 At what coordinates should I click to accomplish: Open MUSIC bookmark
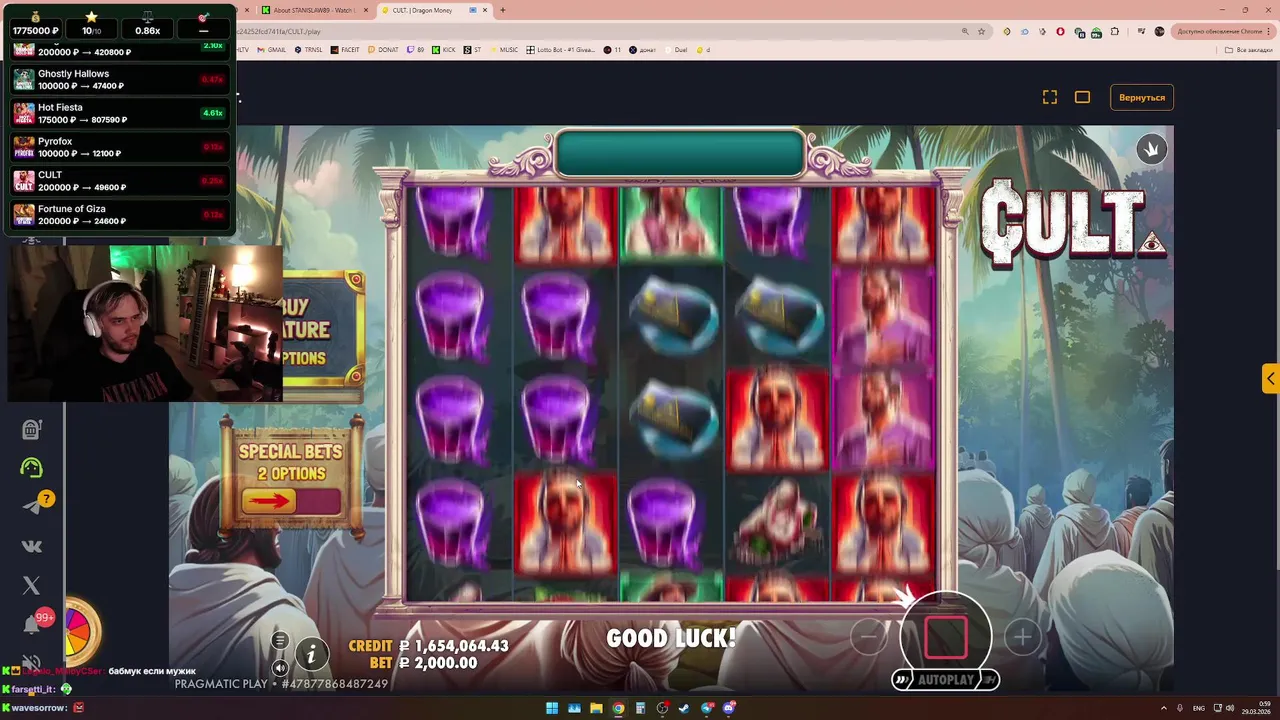(504, 50)
